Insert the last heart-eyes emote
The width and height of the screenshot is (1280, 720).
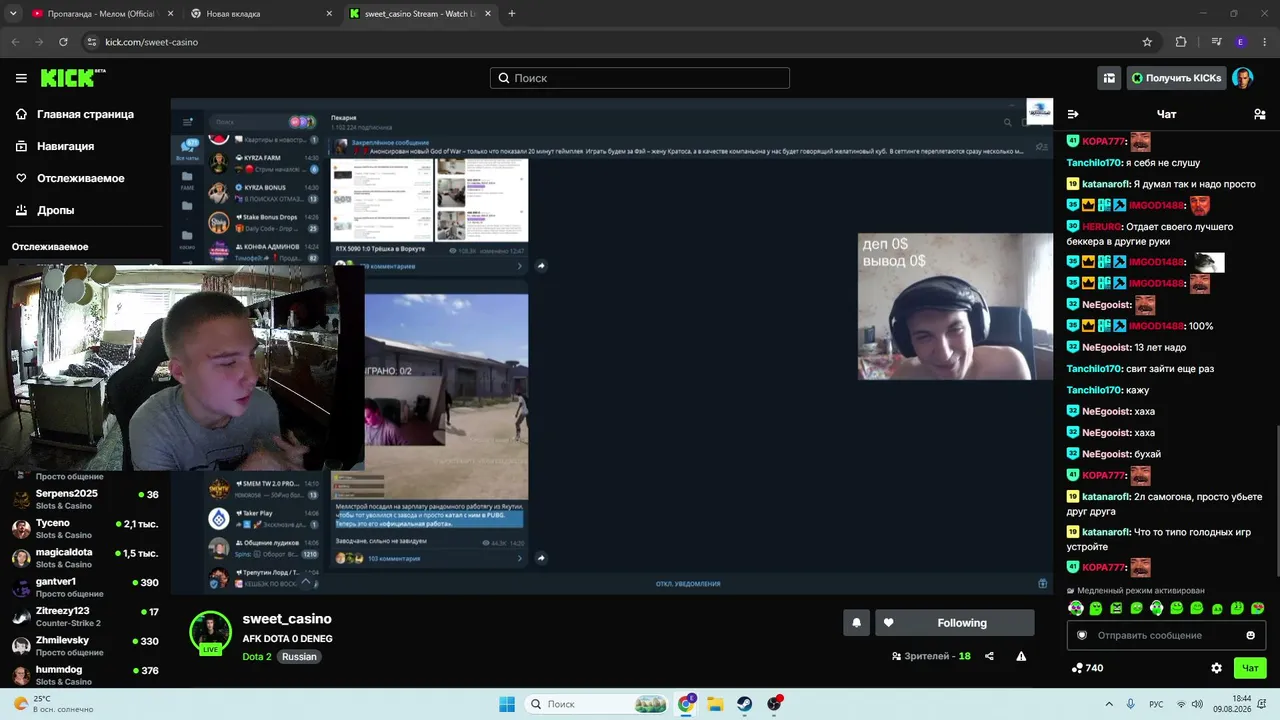point(1258,608)
